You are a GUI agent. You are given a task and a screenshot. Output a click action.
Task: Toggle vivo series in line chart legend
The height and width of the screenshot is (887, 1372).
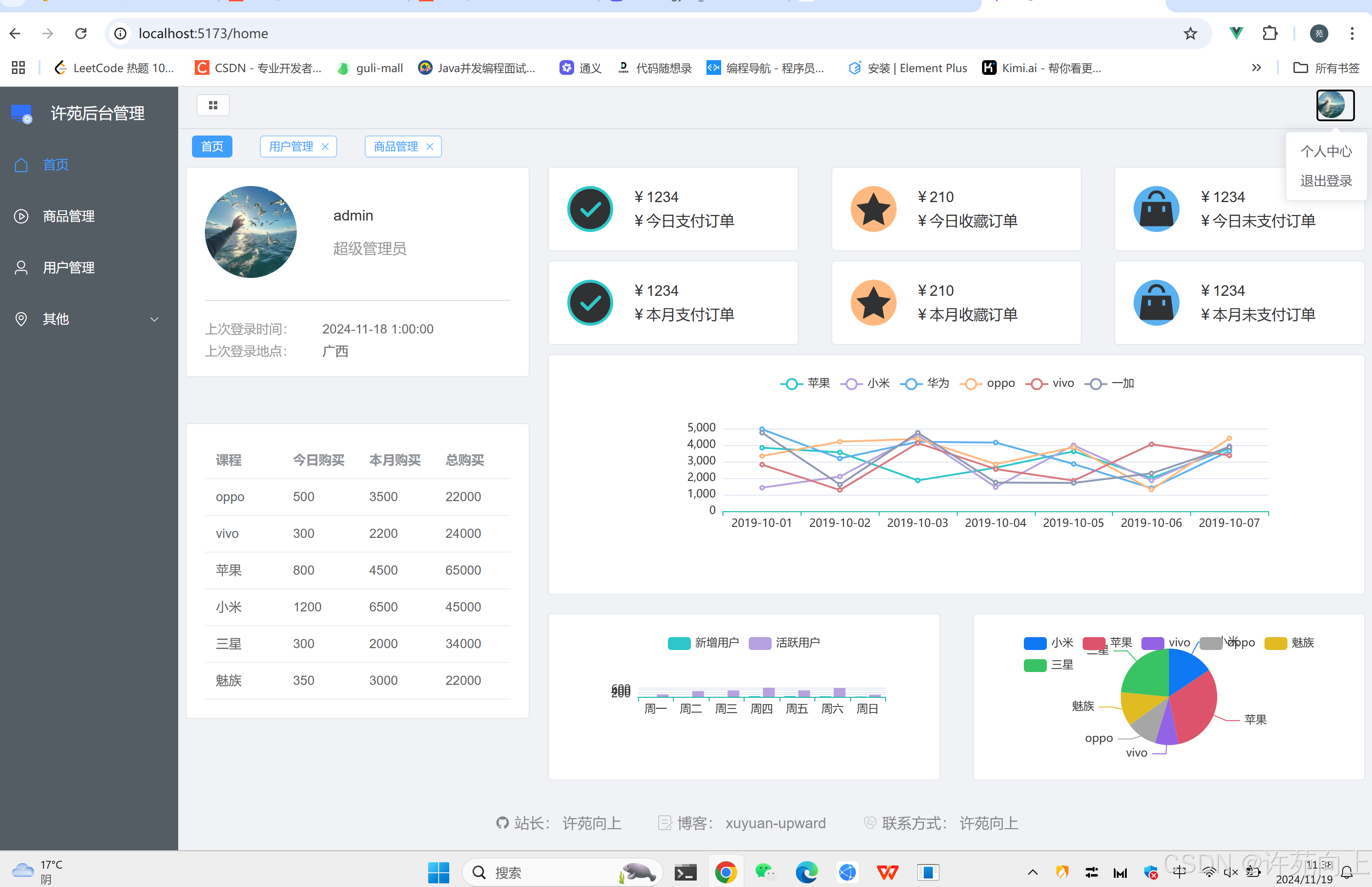click(1050, 384)
